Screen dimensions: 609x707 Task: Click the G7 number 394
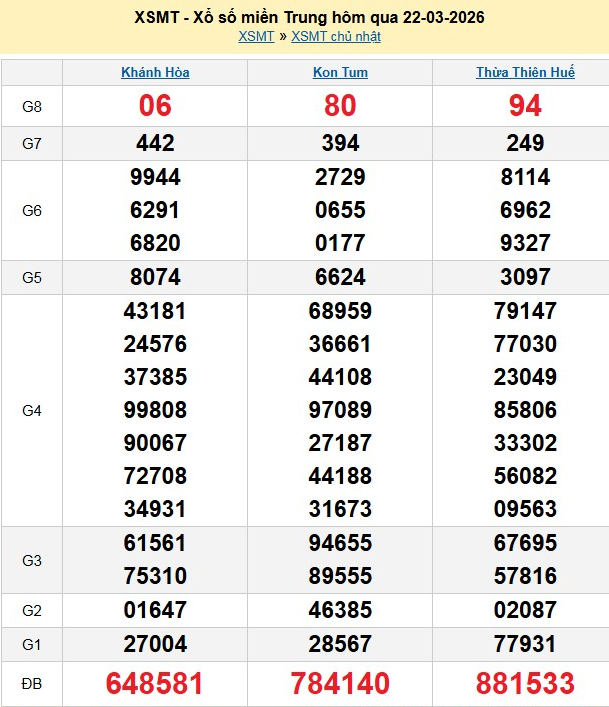tap(340, 143)
